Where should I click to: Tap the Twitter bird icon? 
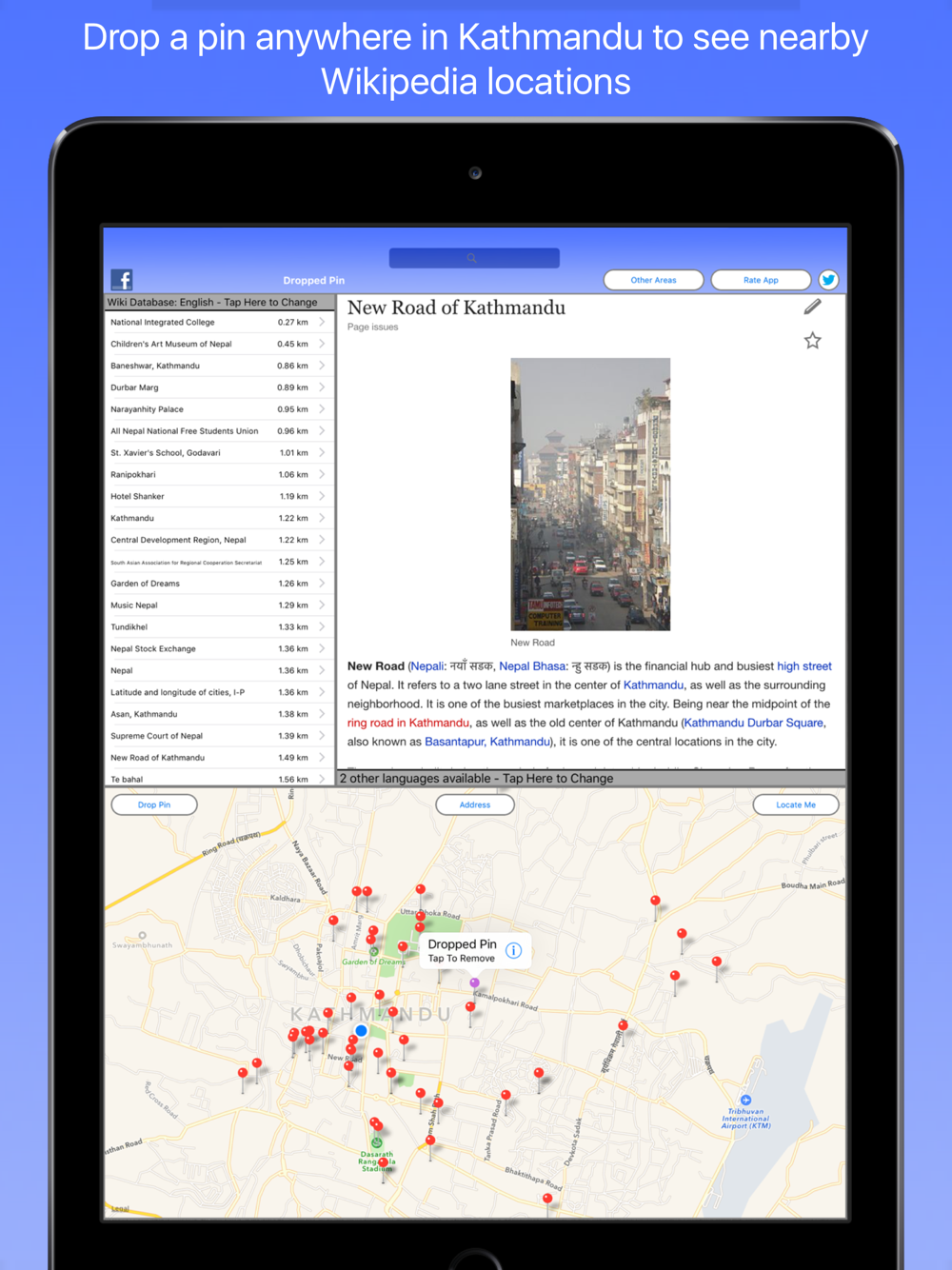828,280
